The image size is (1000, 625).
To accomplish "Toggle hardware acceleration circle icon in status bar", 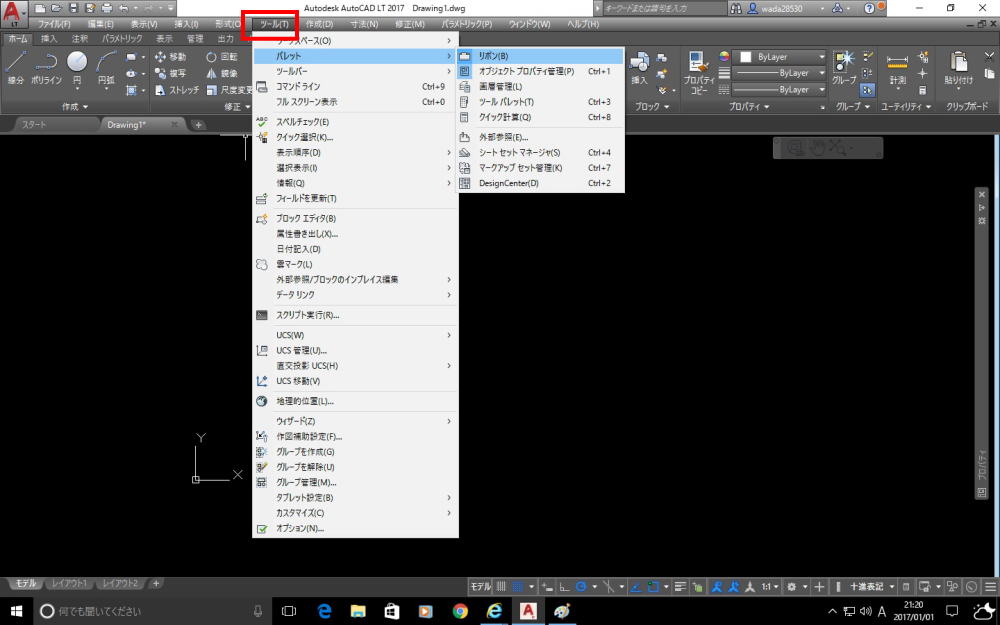I will pos(972,587).
